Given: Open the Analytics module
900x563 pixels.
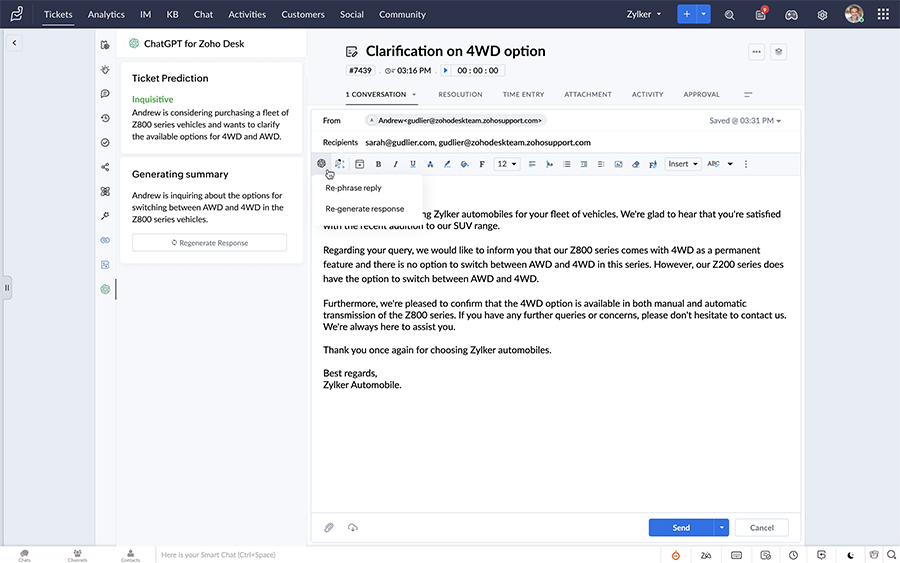Looking at the screenshot, I should 106,14.
